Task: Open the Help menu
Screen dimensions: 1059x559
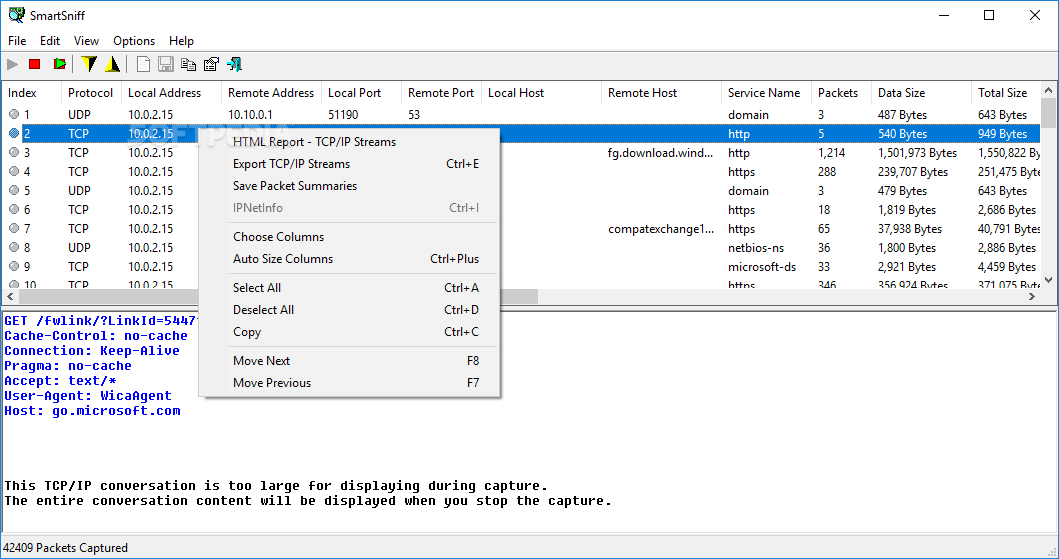Action: (181, 41)
